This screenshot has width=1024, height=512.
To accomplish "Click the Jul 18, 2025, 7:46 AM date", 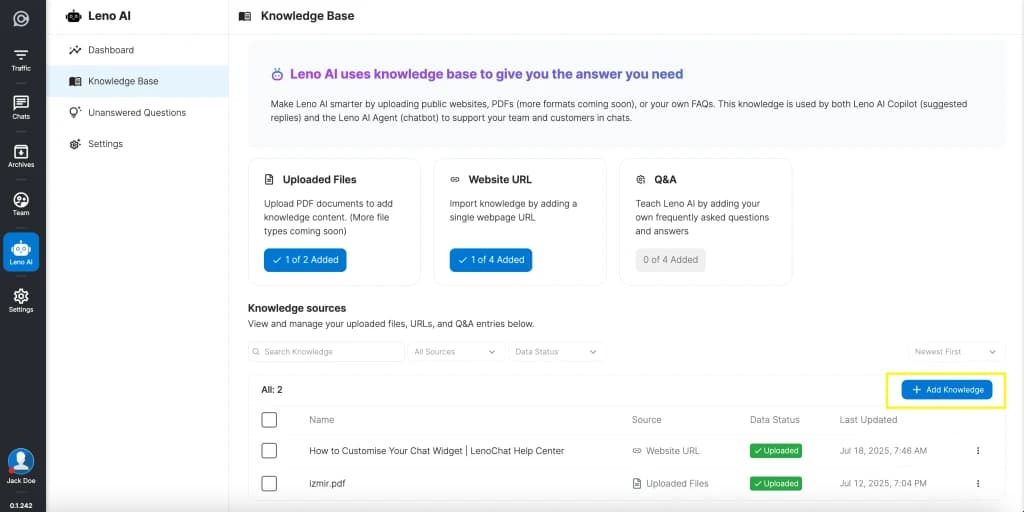I will (883, 451).
